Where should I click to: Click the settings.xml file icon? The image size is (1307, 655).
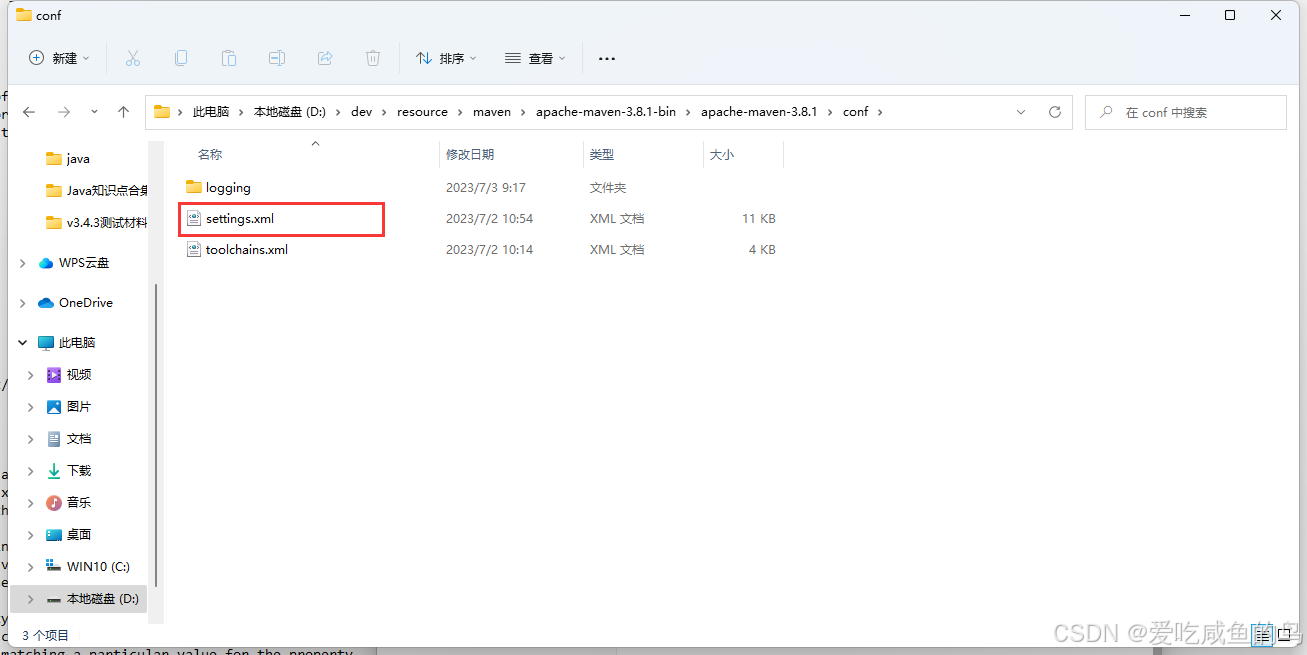pyautogui.click(x=194, y=219)
